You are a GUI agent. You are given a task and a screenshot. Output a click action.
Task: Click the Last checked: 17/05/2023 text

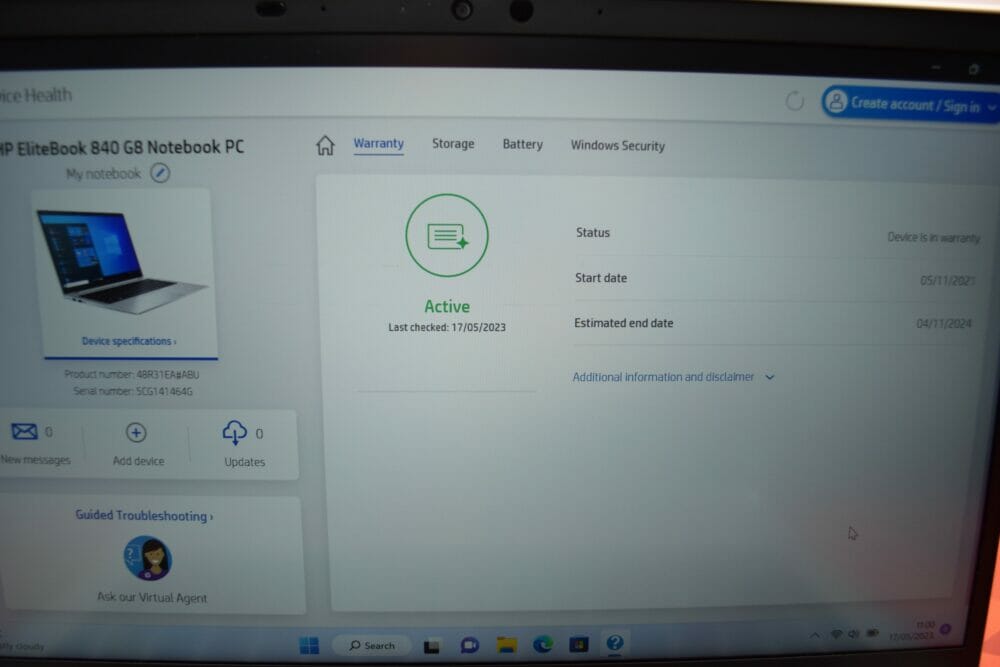point(447,327)
